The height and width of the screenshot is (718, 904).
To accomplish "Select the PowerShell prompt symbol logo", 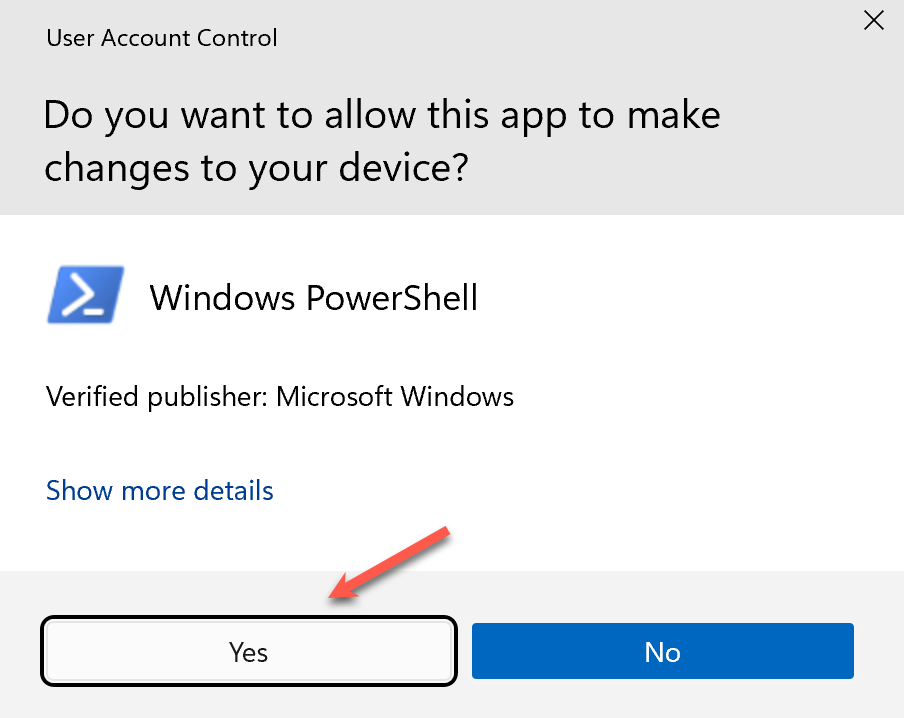I will click(x=85, y=295).
